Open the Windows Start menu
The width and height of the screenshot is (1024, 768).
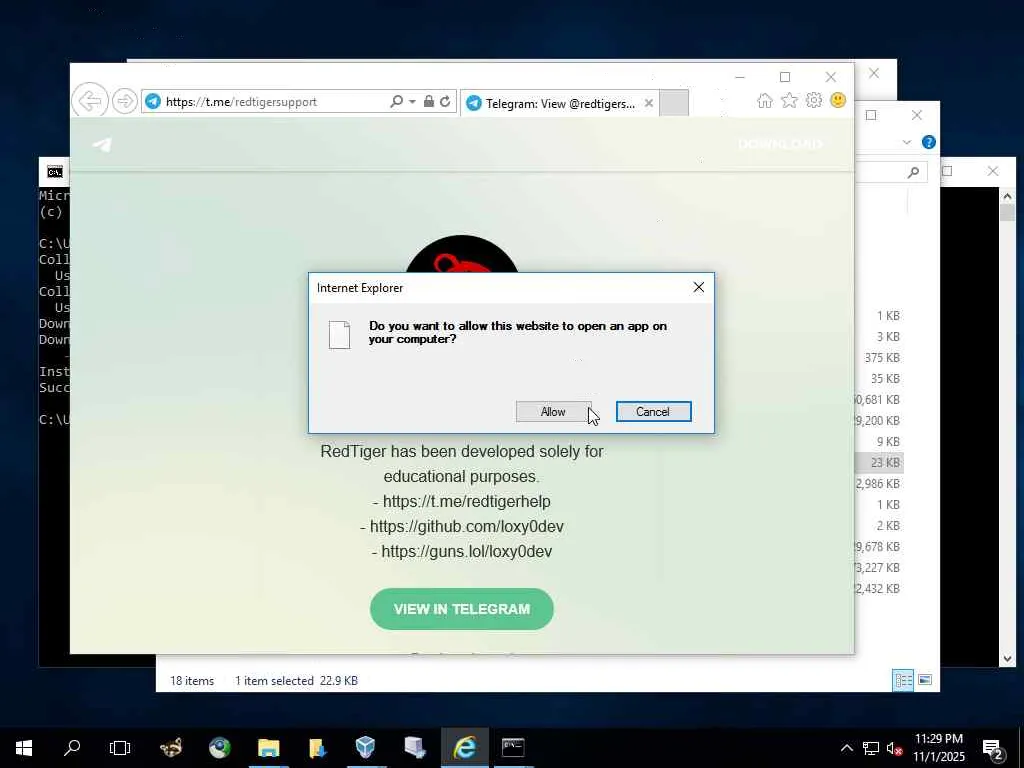click(24, 748)
